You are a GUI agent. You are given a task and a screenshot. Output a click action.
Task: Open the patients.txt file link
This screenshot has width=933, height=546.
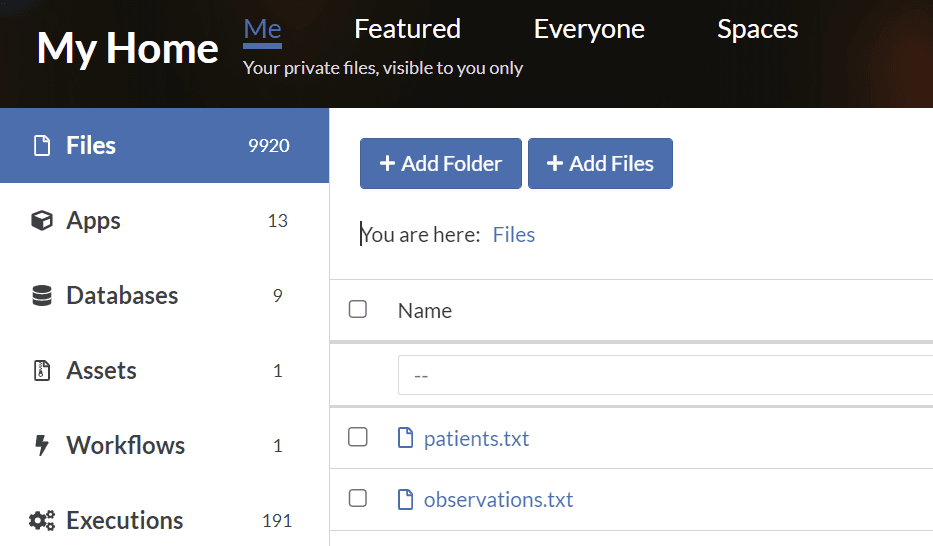pyautogui.click(x=476, y=439)
